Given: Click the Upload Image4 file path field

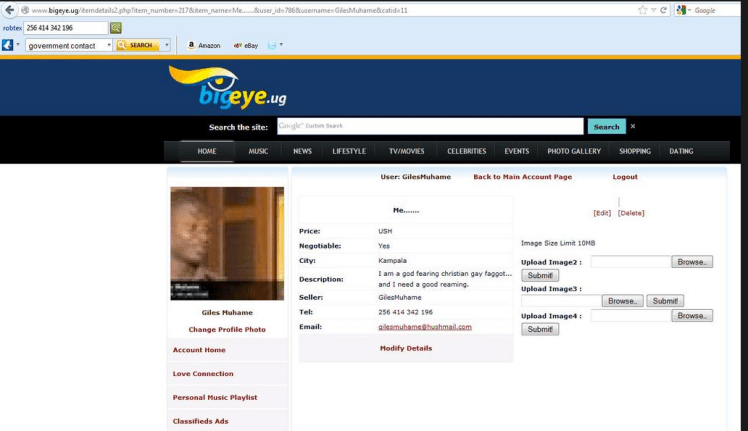Looking at the screenshot, I should click(x=631, y=315).
